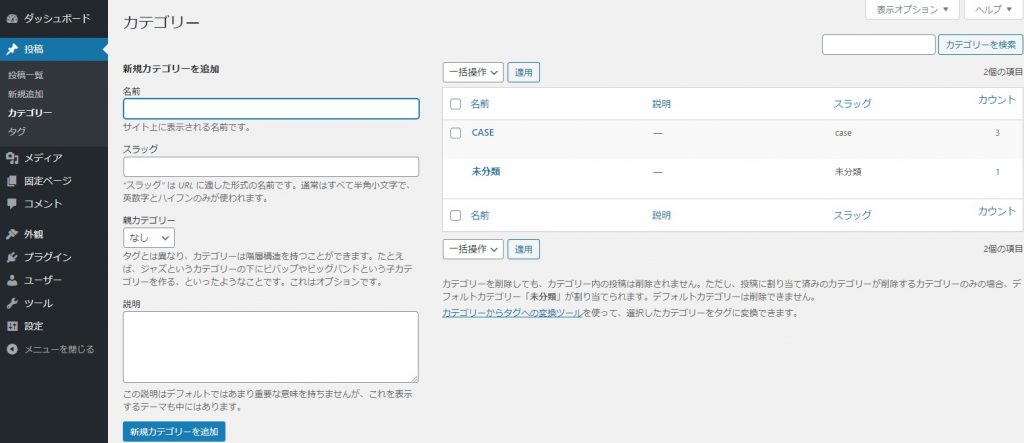
Task: Sort by スラッグ column in footer
Action: coord(852,215)
